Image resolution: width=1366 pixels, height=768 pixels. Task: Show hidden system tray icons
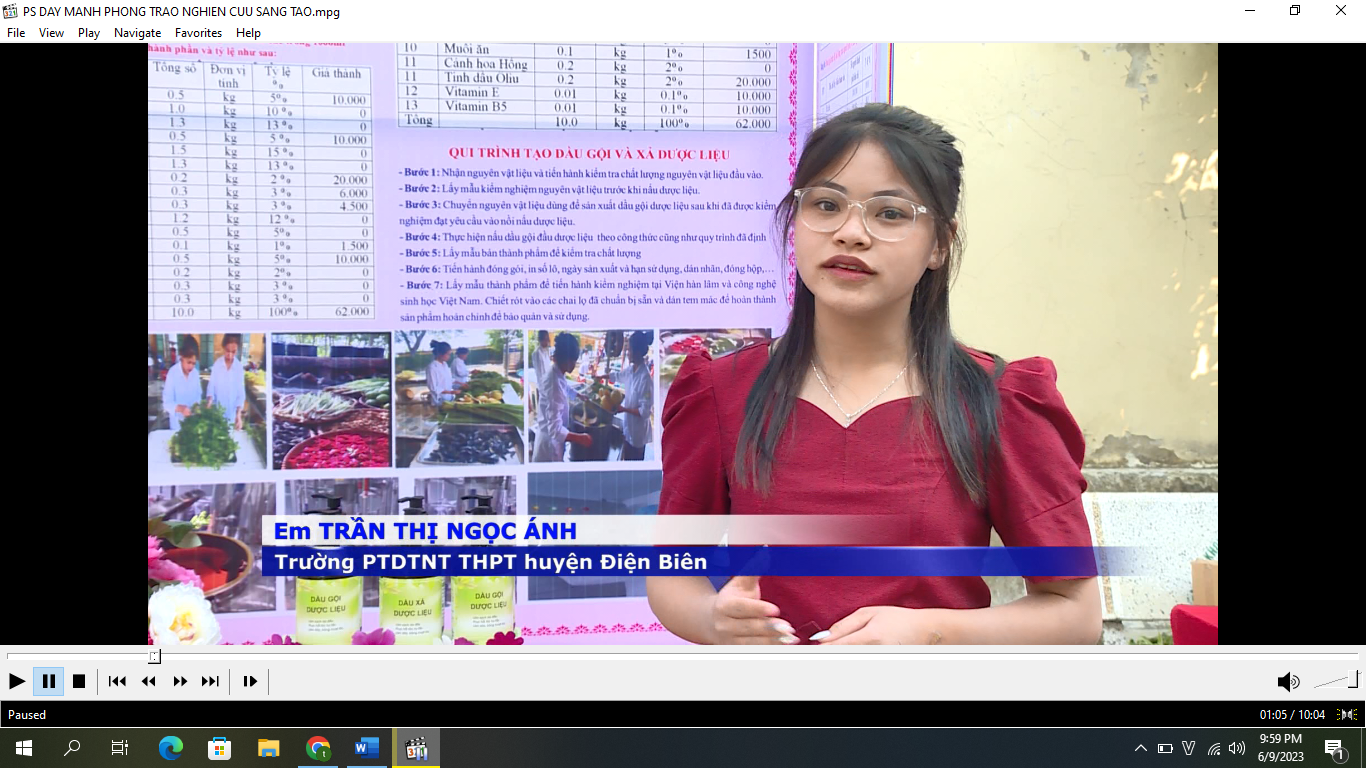[1140, 748]
